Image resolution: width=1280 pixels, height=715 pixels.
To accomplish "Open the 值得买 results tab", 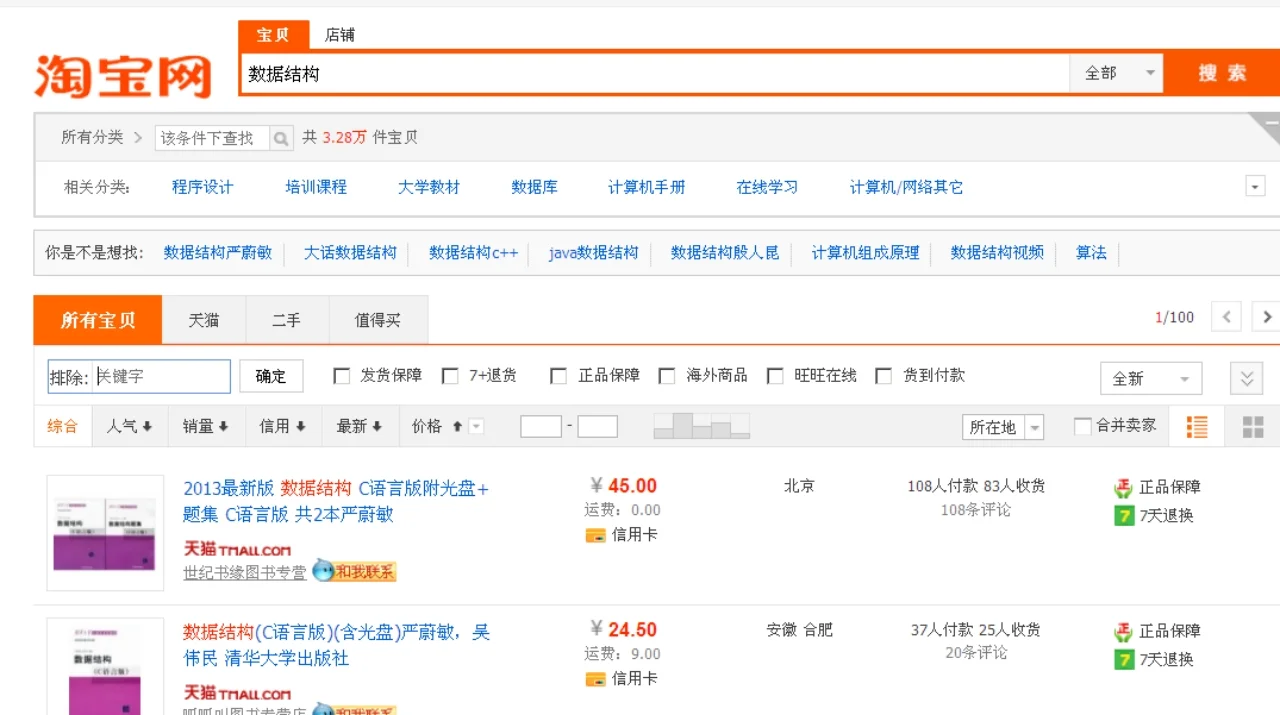I will pyautogui.click(x=378, y=320).
